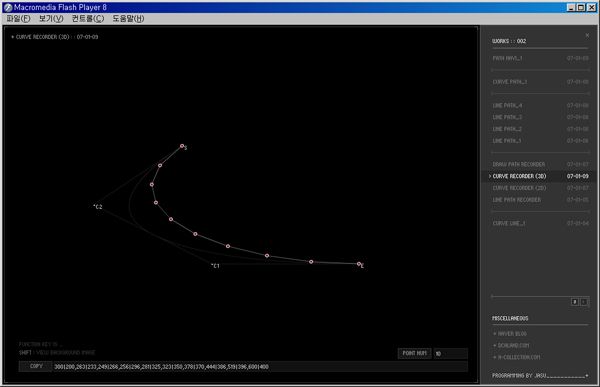Open the 파일(F) menu

[18, 18]
